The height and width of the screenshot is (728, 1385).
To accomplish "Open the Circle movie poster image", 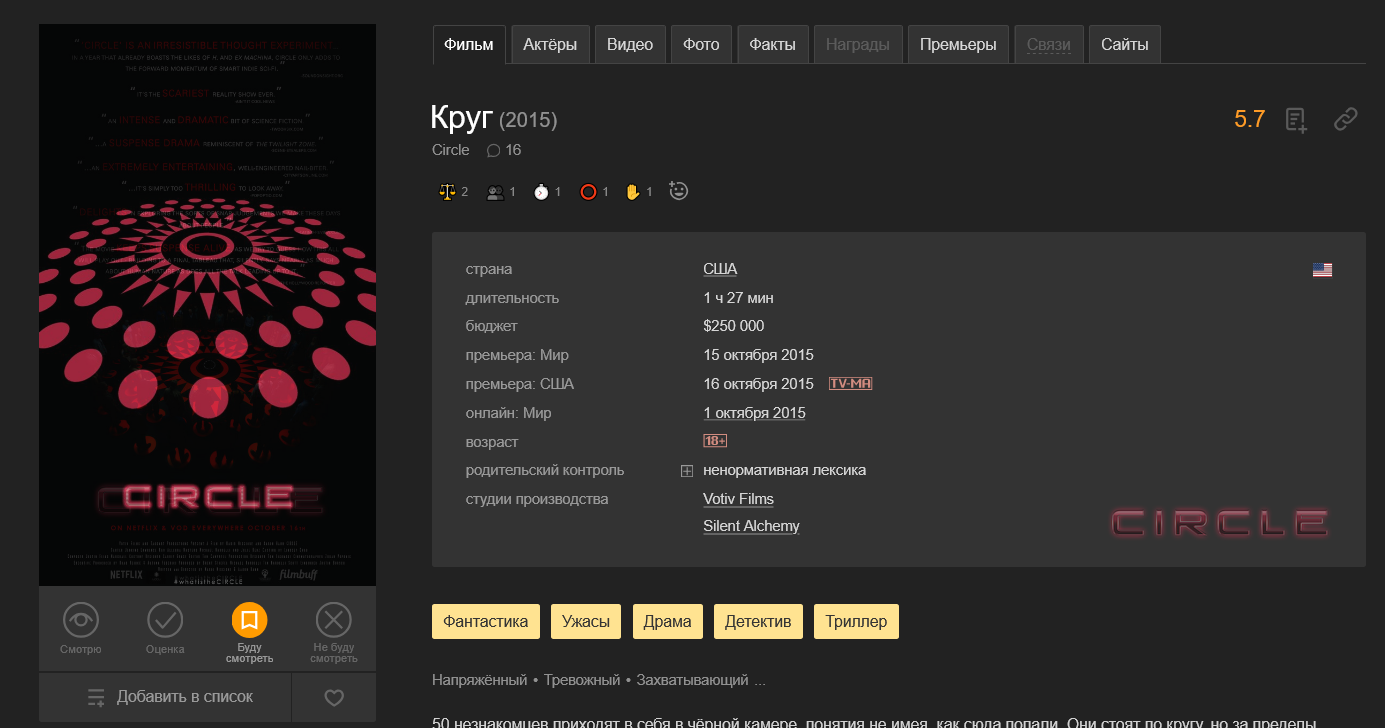I will pyautogui.click(x=208, y=305).
